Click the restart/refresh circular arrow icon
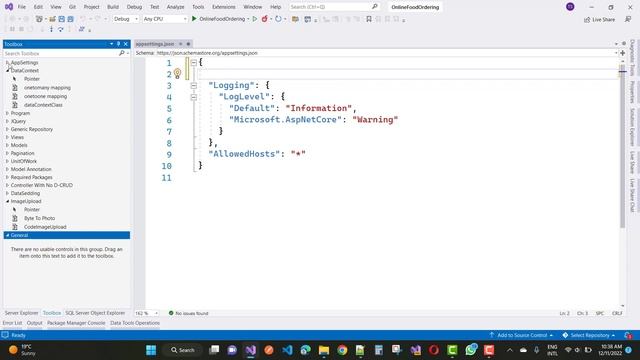640x360 pixels. pyautogui.click(x=278, y=19)
